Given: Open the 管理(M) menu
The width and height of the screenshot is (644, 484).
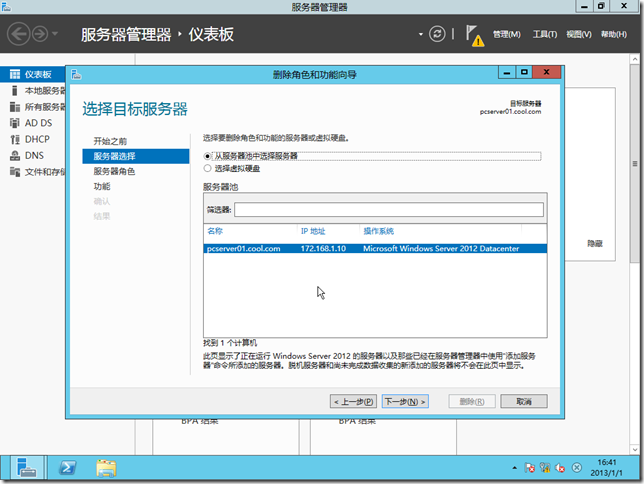Looking at the screenshot, I should click(506, 35).
